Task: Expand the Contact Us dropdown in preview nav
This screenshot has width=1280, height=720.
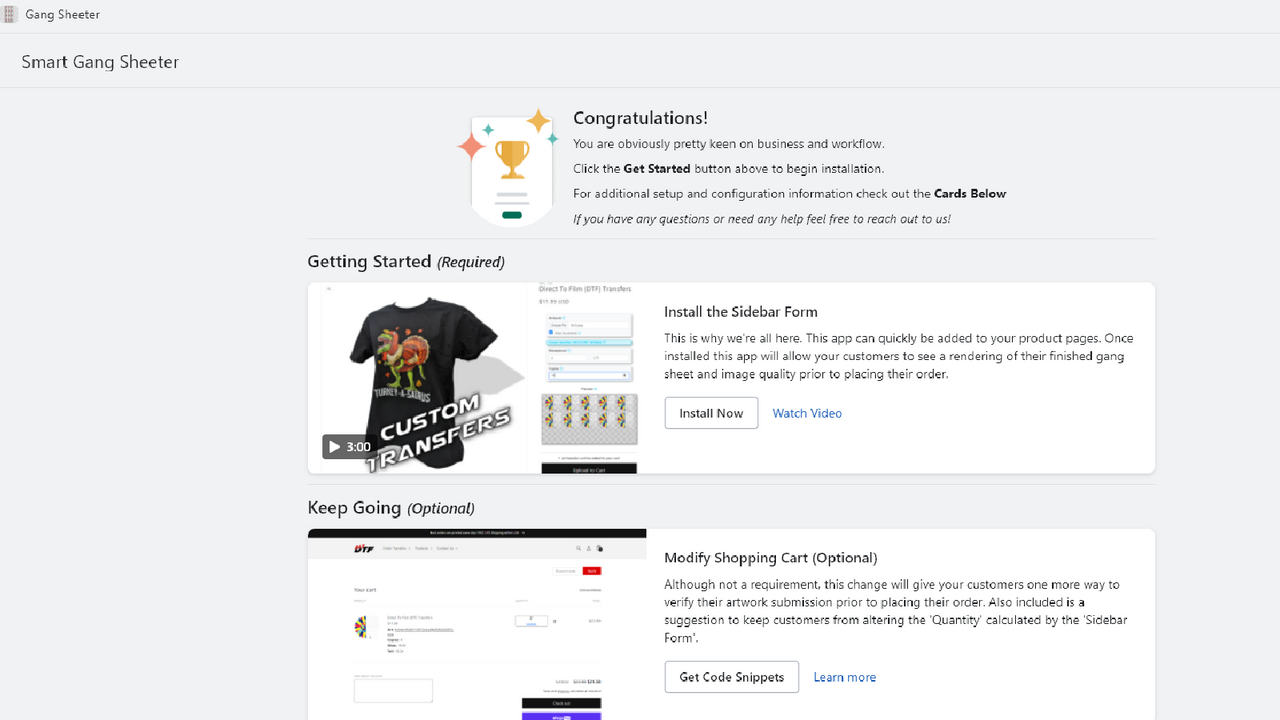Action: [x=447, y=548]
